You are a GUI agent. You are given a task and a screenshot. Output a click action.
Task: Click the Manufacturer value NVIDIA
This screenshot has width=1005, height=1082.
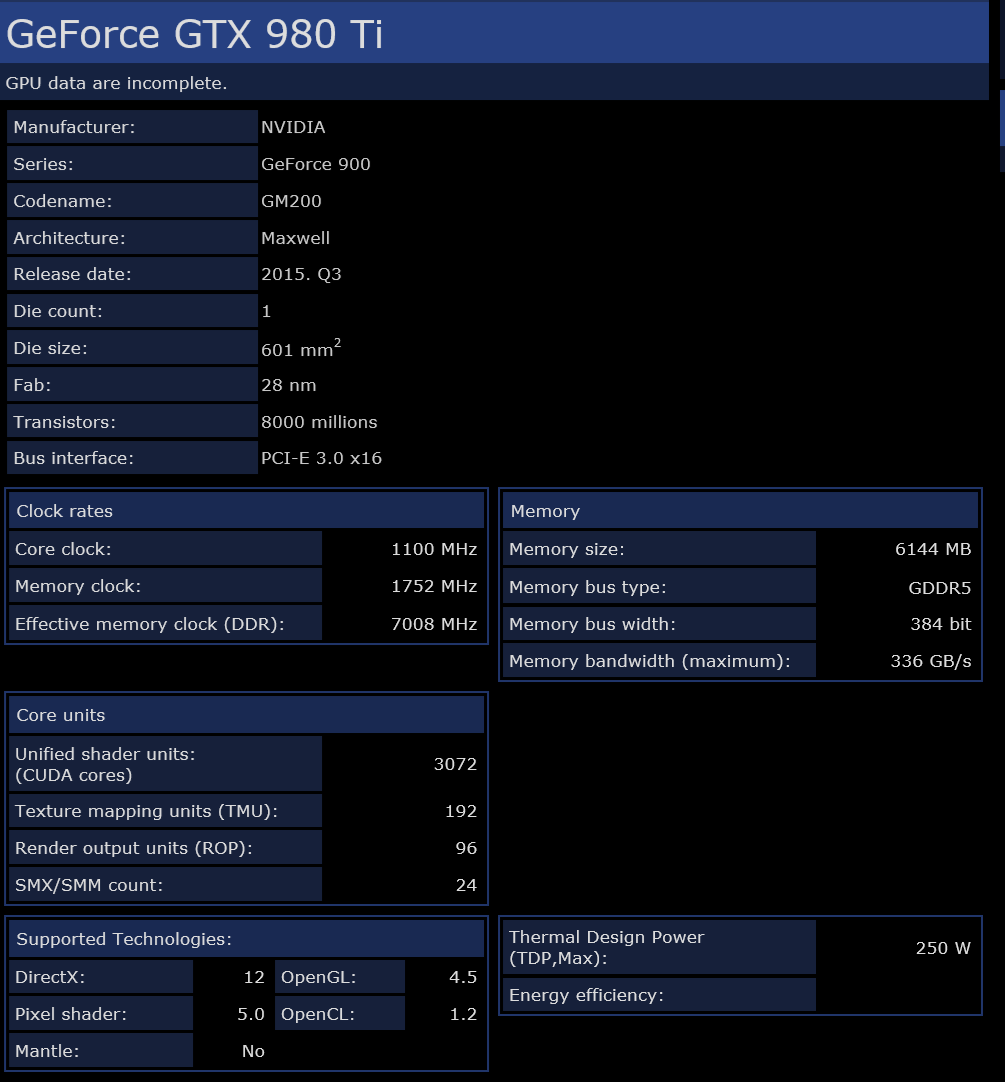click(x=293, y=127)
